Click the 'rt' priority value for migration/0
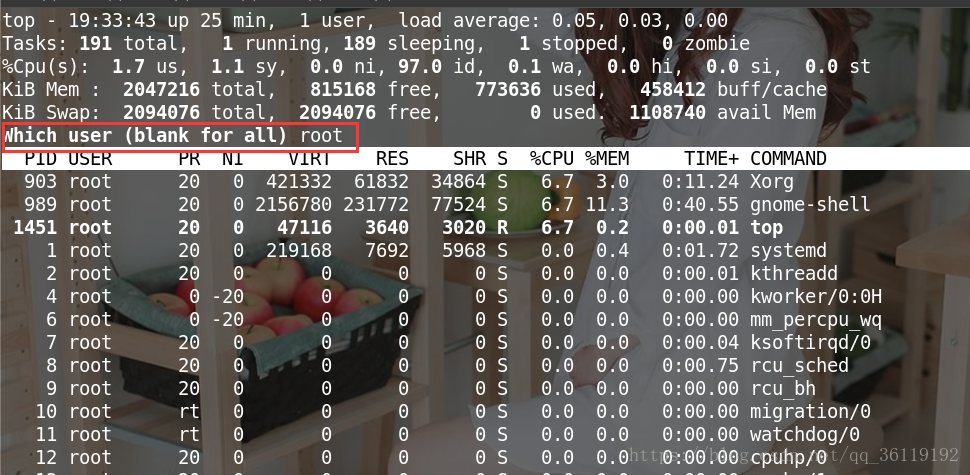The height and width of the screenshot is (475, 970). (189, 411)
